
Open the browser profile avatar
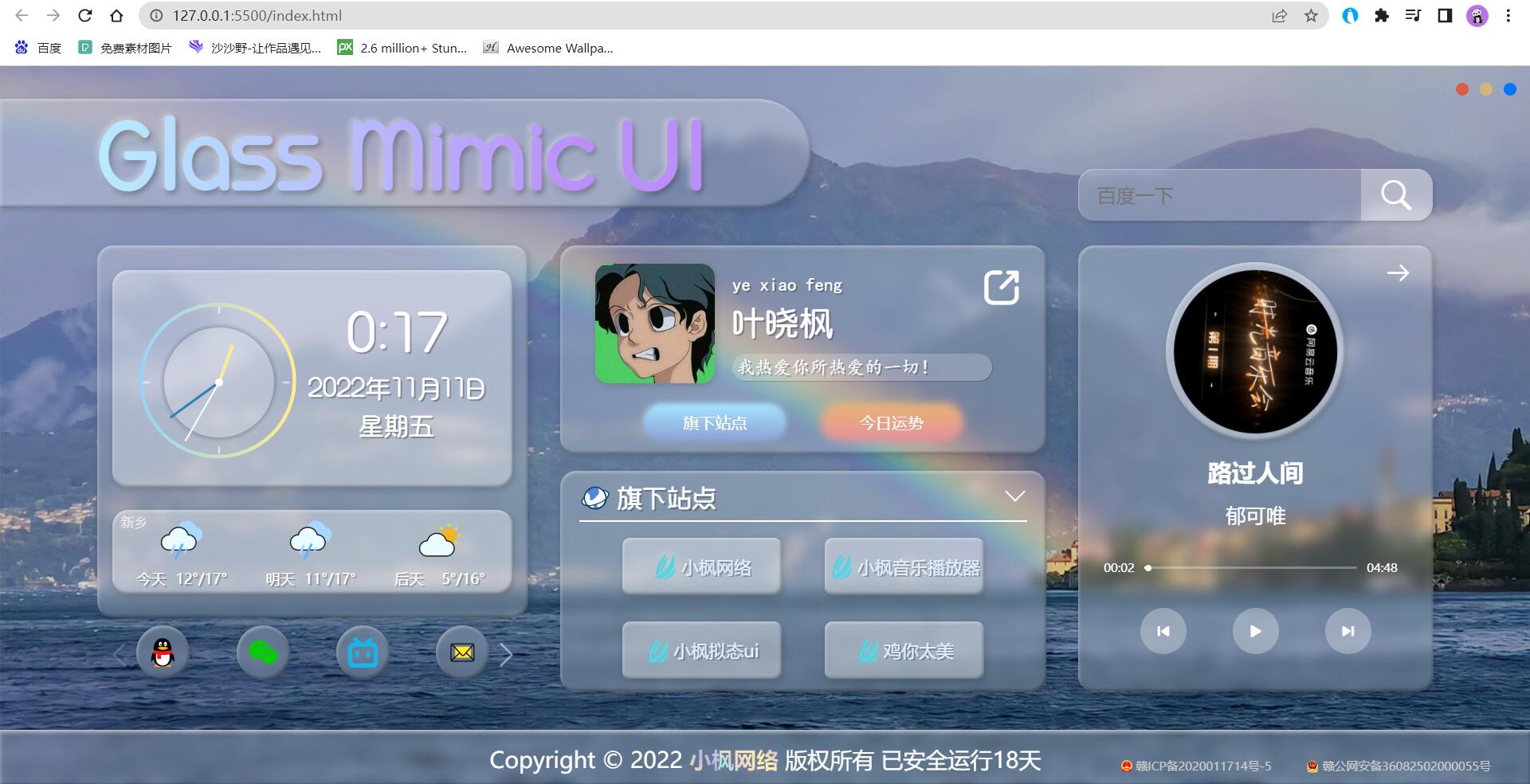click(1477, 15)
